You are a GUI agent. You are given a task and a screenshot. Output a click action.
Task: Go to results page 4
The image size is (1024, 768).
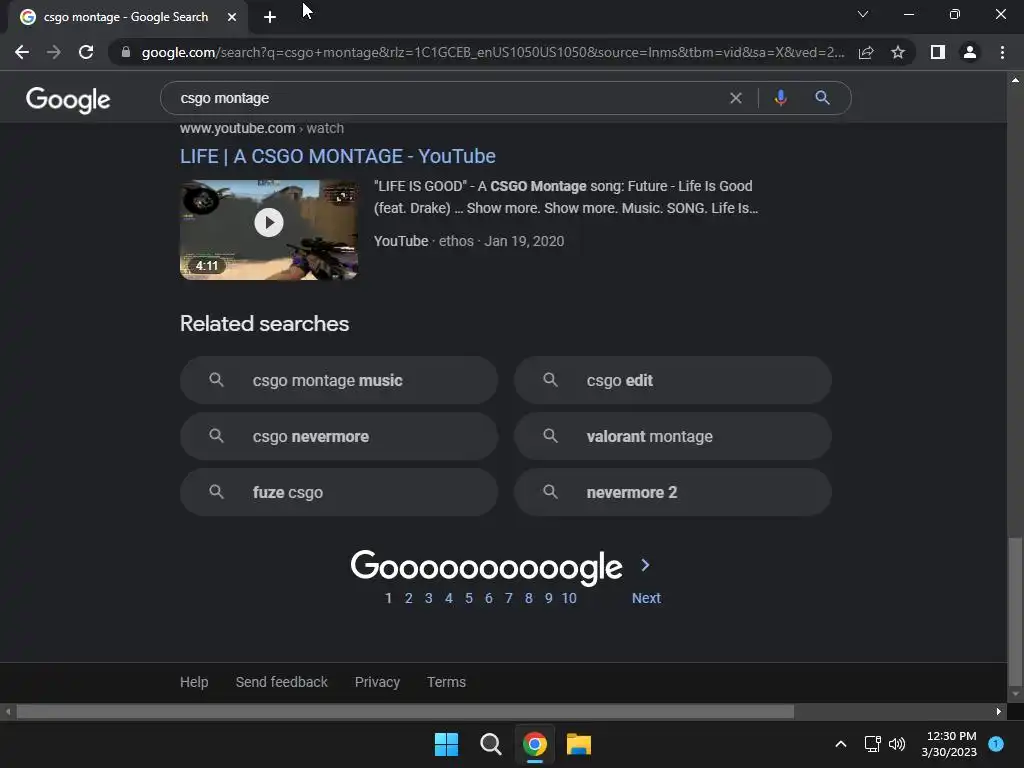pos(449,598)
